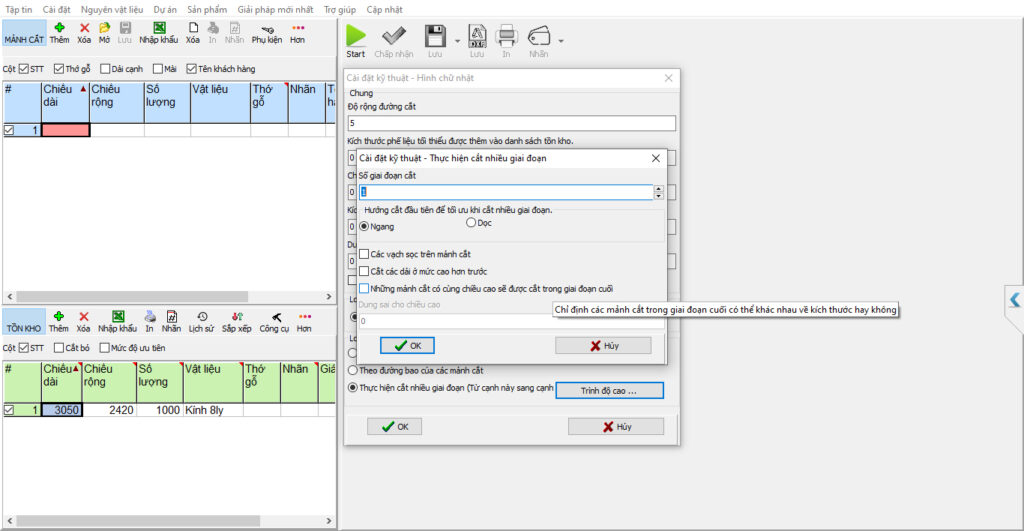Click Nhập khẩu icon in MẢNH CẮT toolbar
Viewport: 1024px width, 531px height.
[x=158, y=32]
